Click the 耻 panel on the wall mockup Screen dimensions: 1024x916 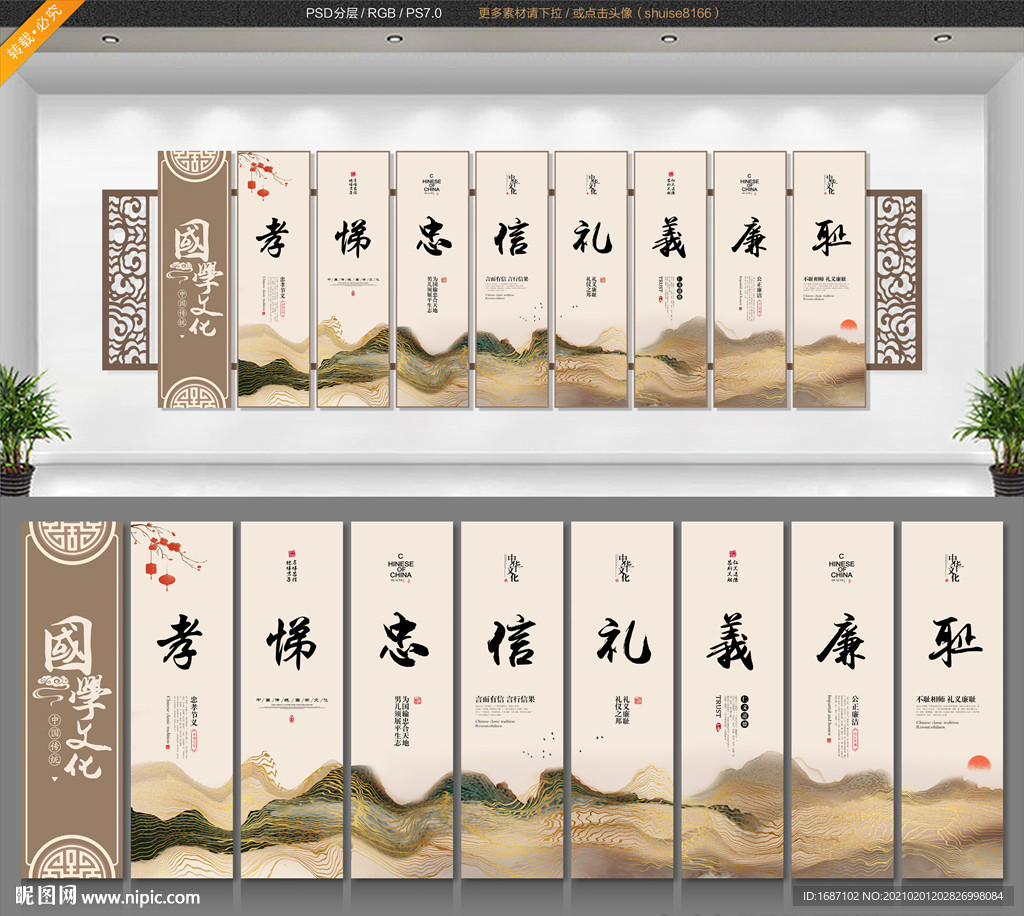pos(829,279)
